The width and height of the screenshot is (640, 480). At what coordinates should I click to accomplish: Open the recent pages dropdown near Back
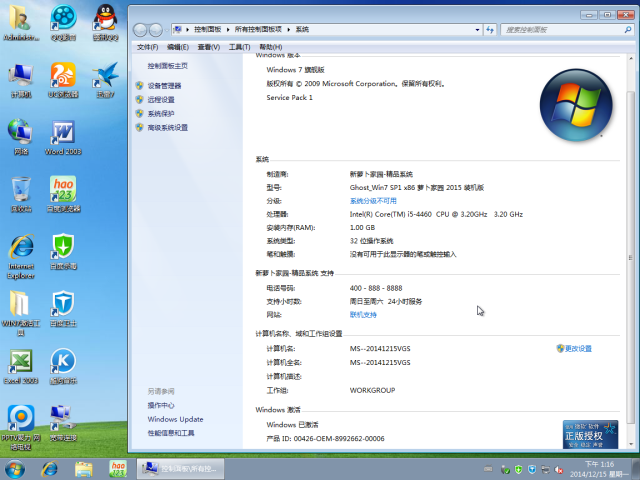(167, 30)
